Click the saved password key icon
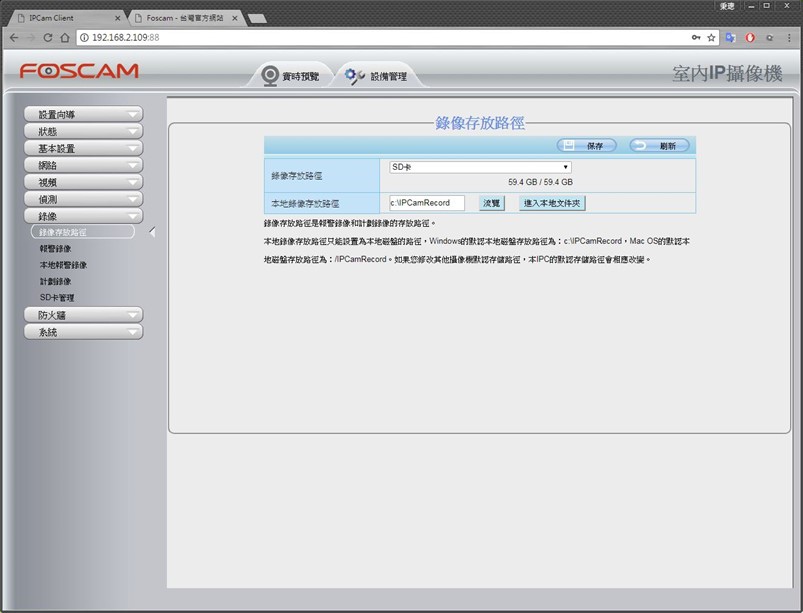 tap(696, 37)
